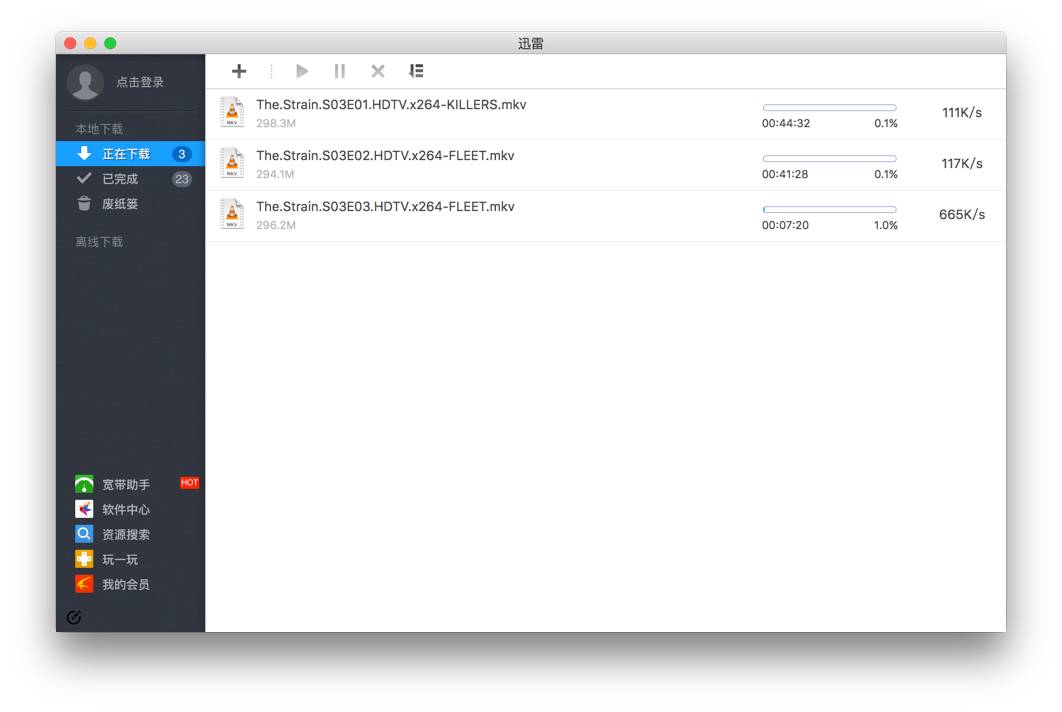This screenshot has width=1062, height=712.
Task: Click the progress bar for S03E03
Action: click(x=830, y=209)
